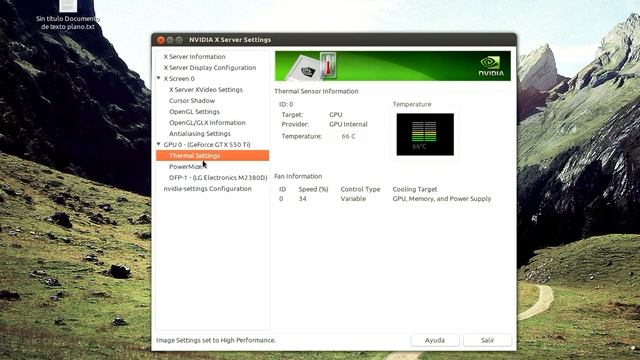
Task: Open OpenGL Settings page
Action: tap(194, 112)
